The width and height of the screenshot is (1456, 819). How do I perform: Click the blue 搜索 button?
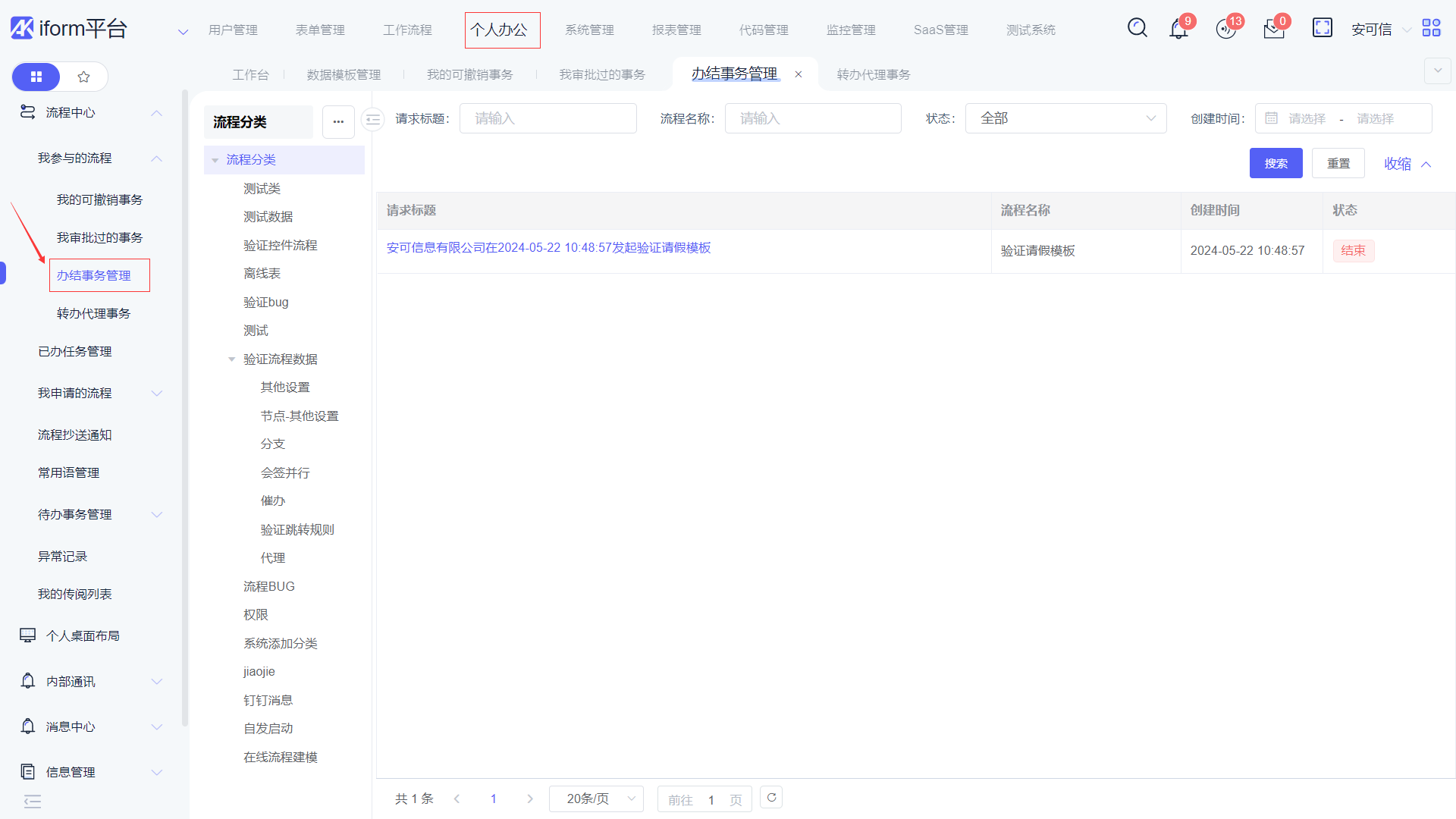(1276, 163)
